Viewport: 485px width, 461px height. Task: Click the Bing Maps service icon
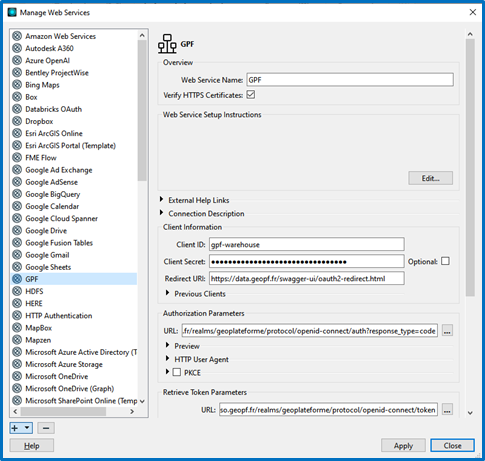click(17, 85)
